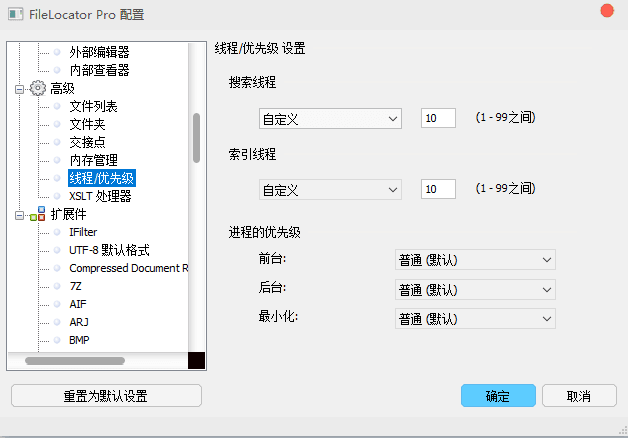Open the 搜索线程 mode dropdown
628x438 pixels.
tap(329, 119)
